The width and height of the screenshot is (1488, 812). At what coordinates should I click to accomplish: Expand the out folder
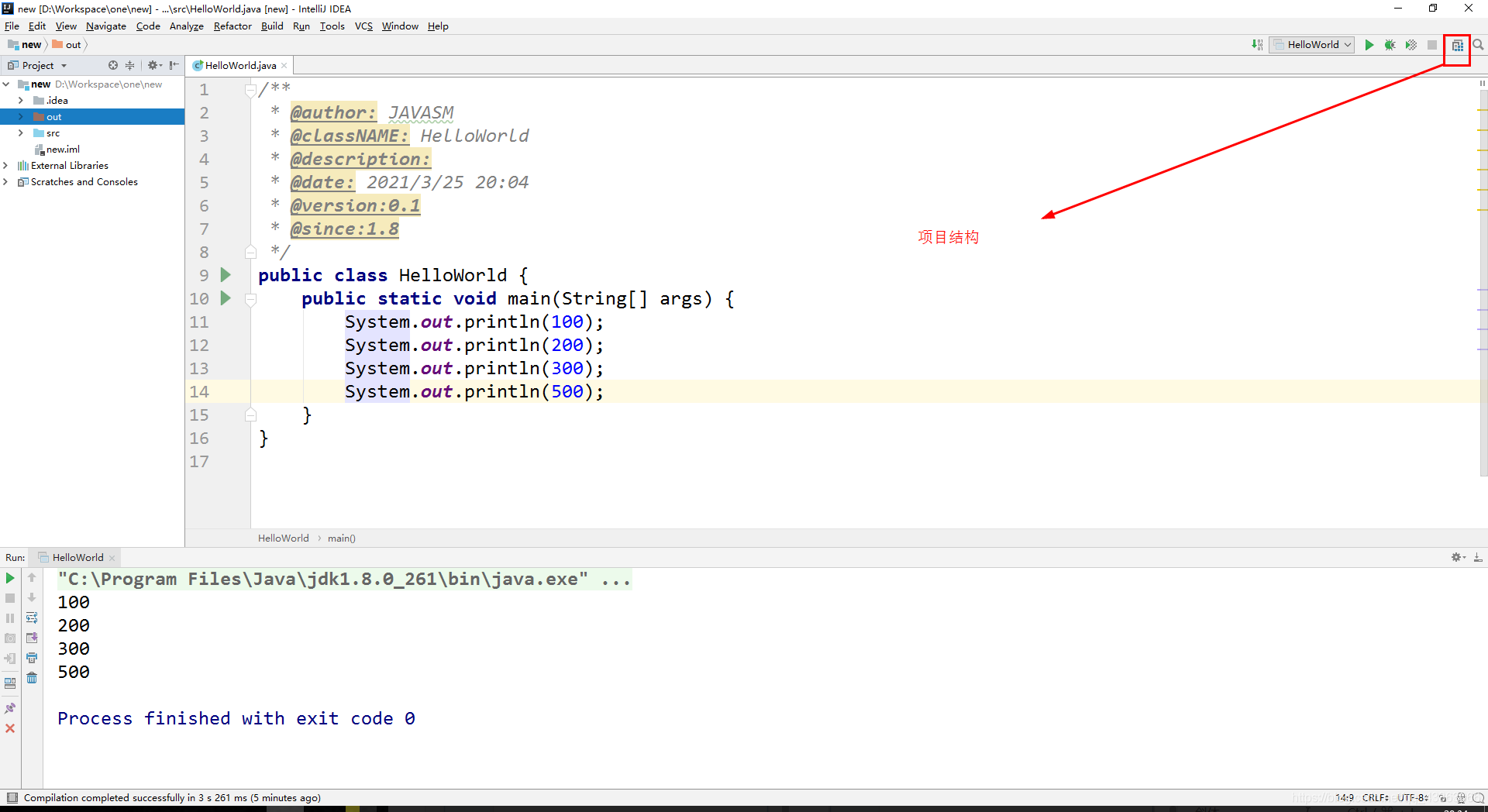click(x=21, y=116)
